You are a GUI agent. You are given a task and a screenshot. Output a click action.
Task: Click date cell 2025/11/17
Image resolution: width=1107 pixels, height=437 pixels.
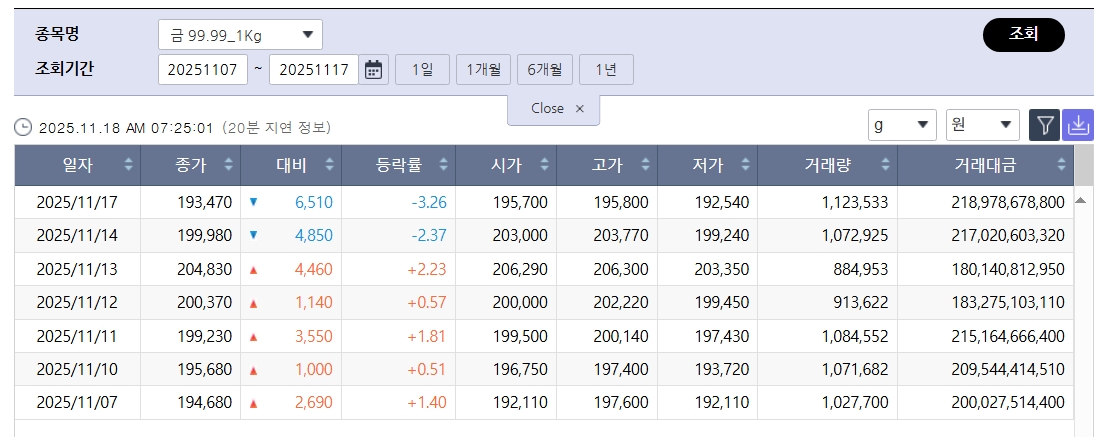click(x=77, y=203)
